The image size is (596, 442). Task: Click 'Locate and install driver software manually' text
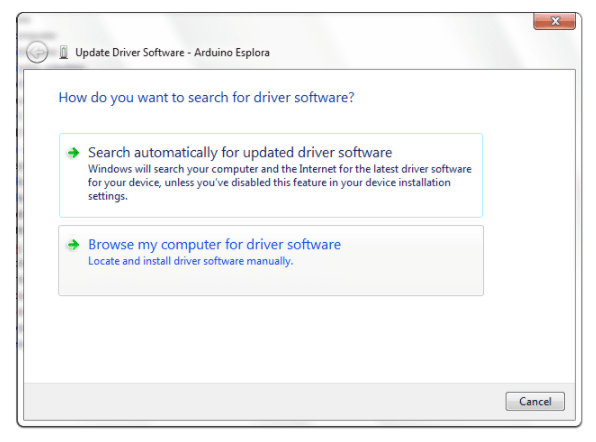(190, 261)
